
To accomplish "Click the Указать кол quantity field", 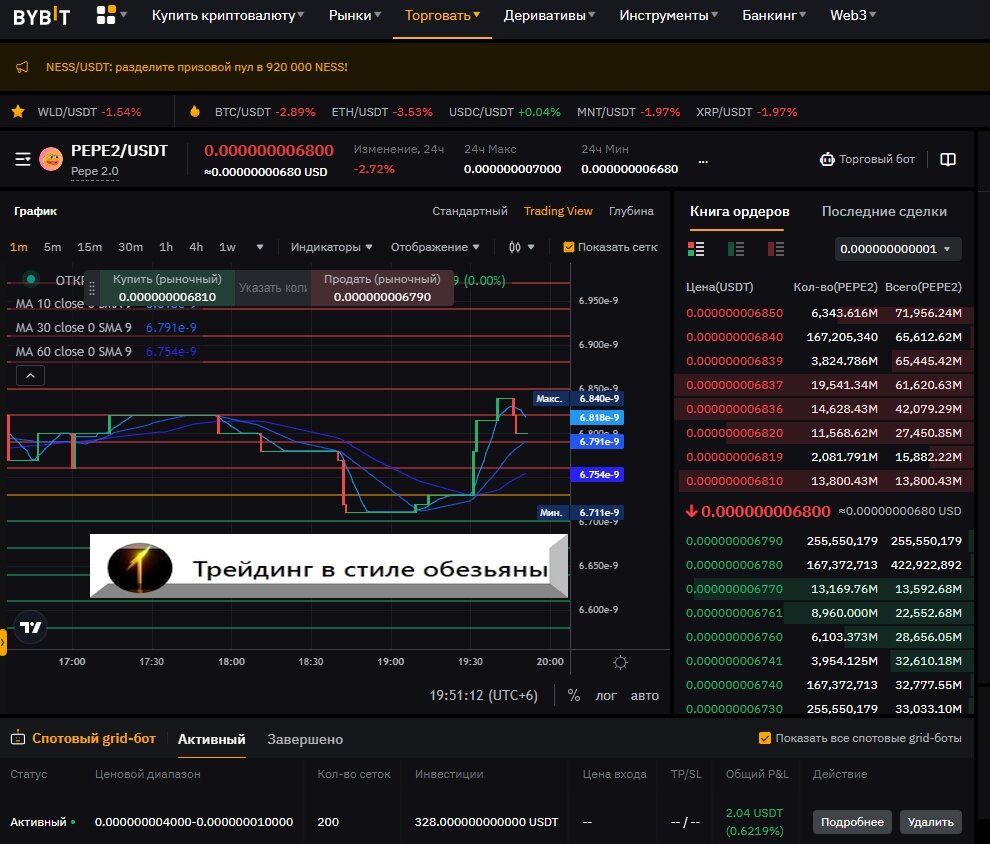I will pyautogui.click(x=273, y=288).
